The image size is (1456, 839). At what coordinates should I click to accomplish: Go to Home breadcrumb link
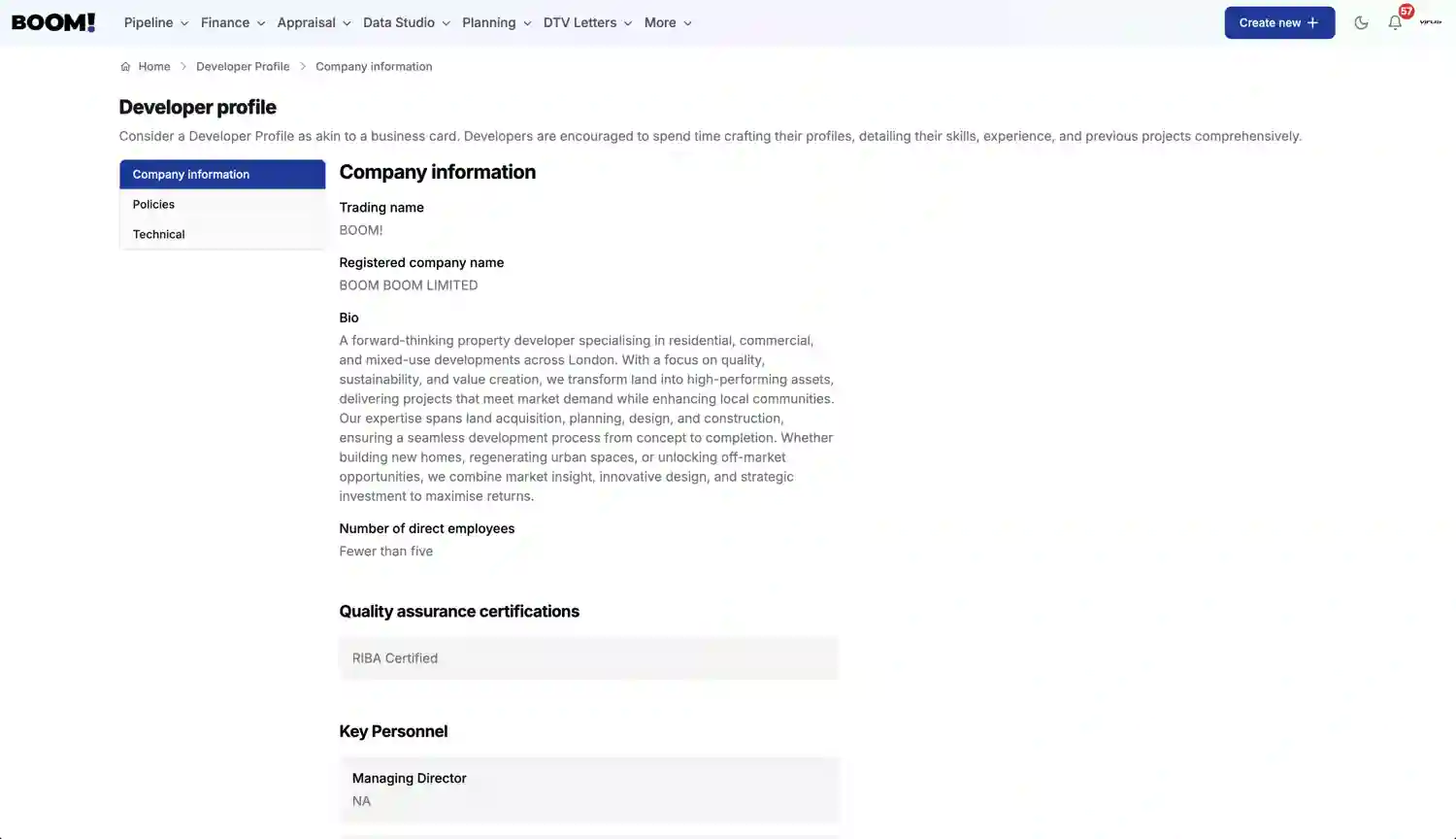[154, 67]
